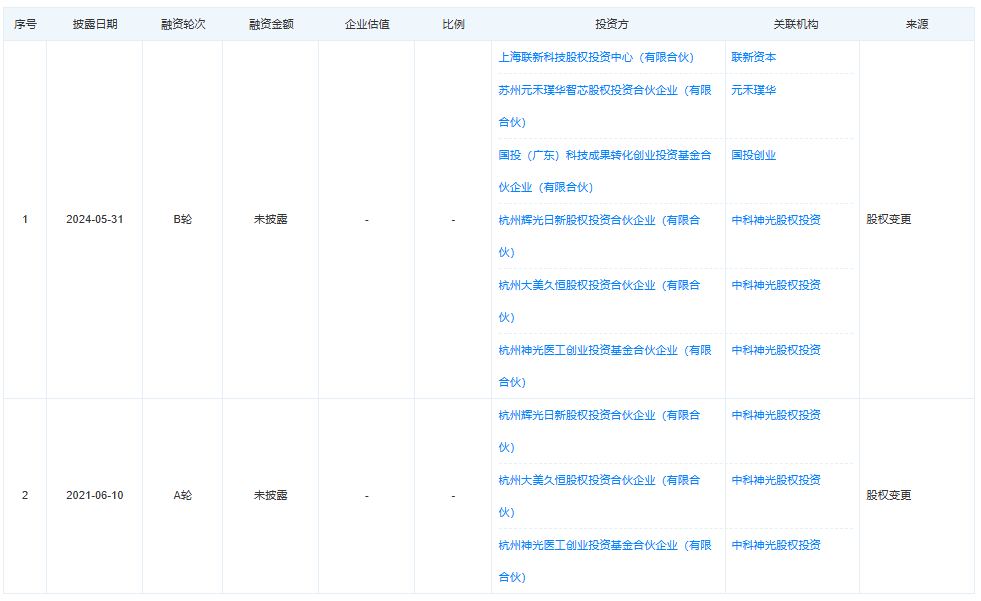
Task: Open 杭州辉光日新 investor in A轮 row
Action: 599,416
